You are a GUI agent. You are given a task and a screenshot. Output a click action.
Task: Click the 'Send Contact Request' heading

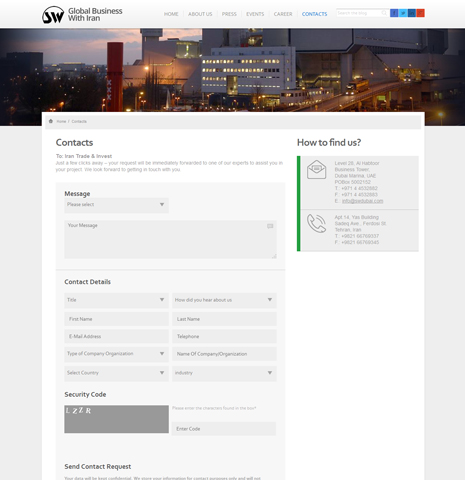98,467
